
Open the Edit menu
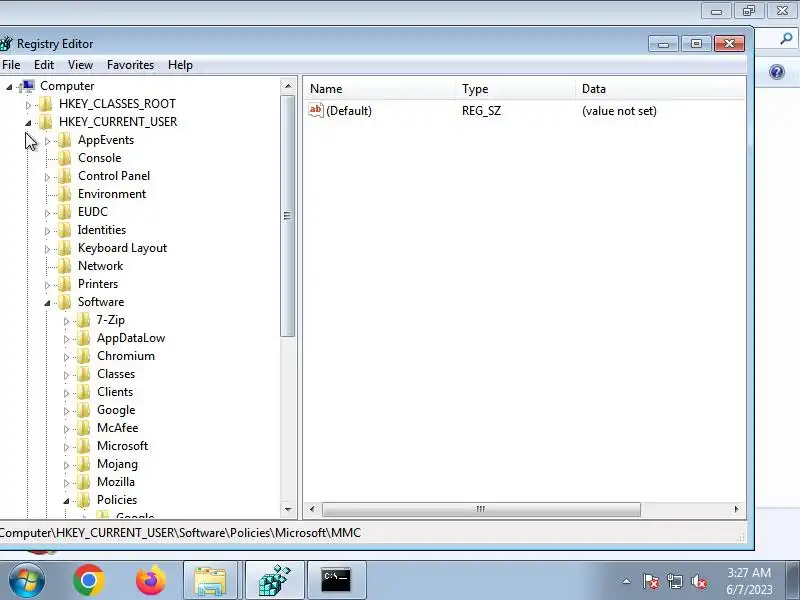(x=44, y=65)
